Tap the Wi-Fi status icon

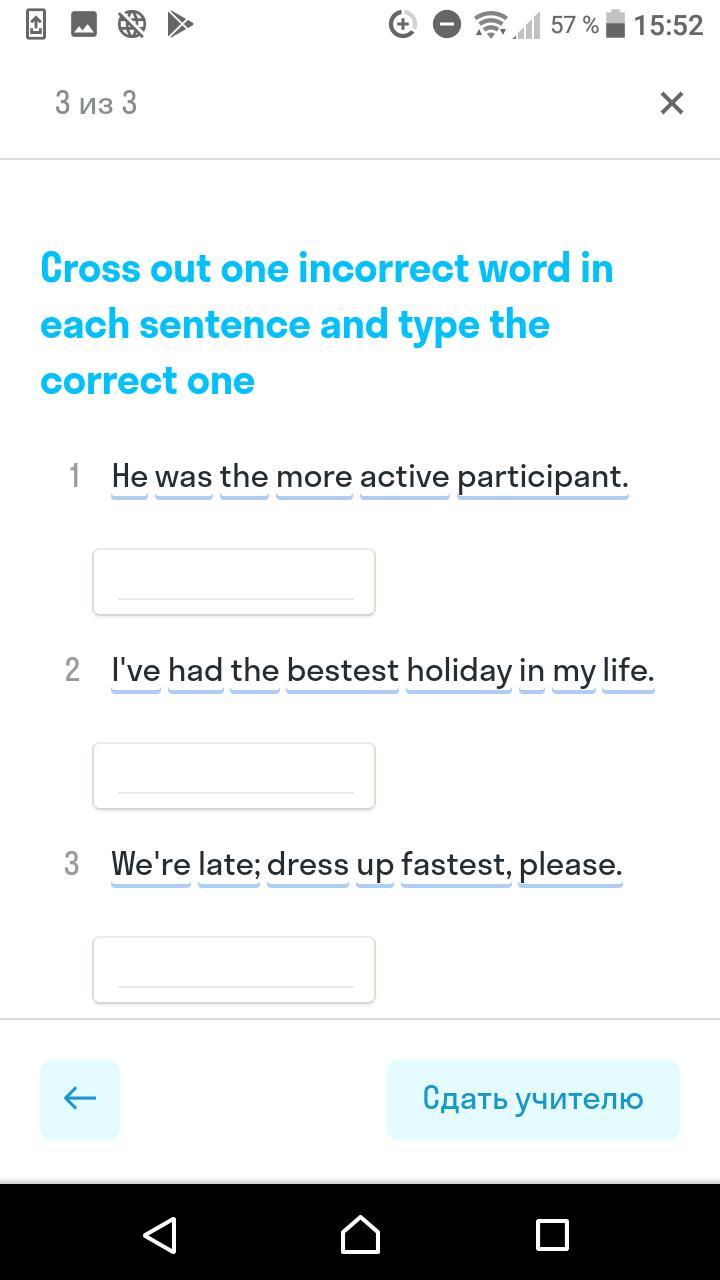491,25
